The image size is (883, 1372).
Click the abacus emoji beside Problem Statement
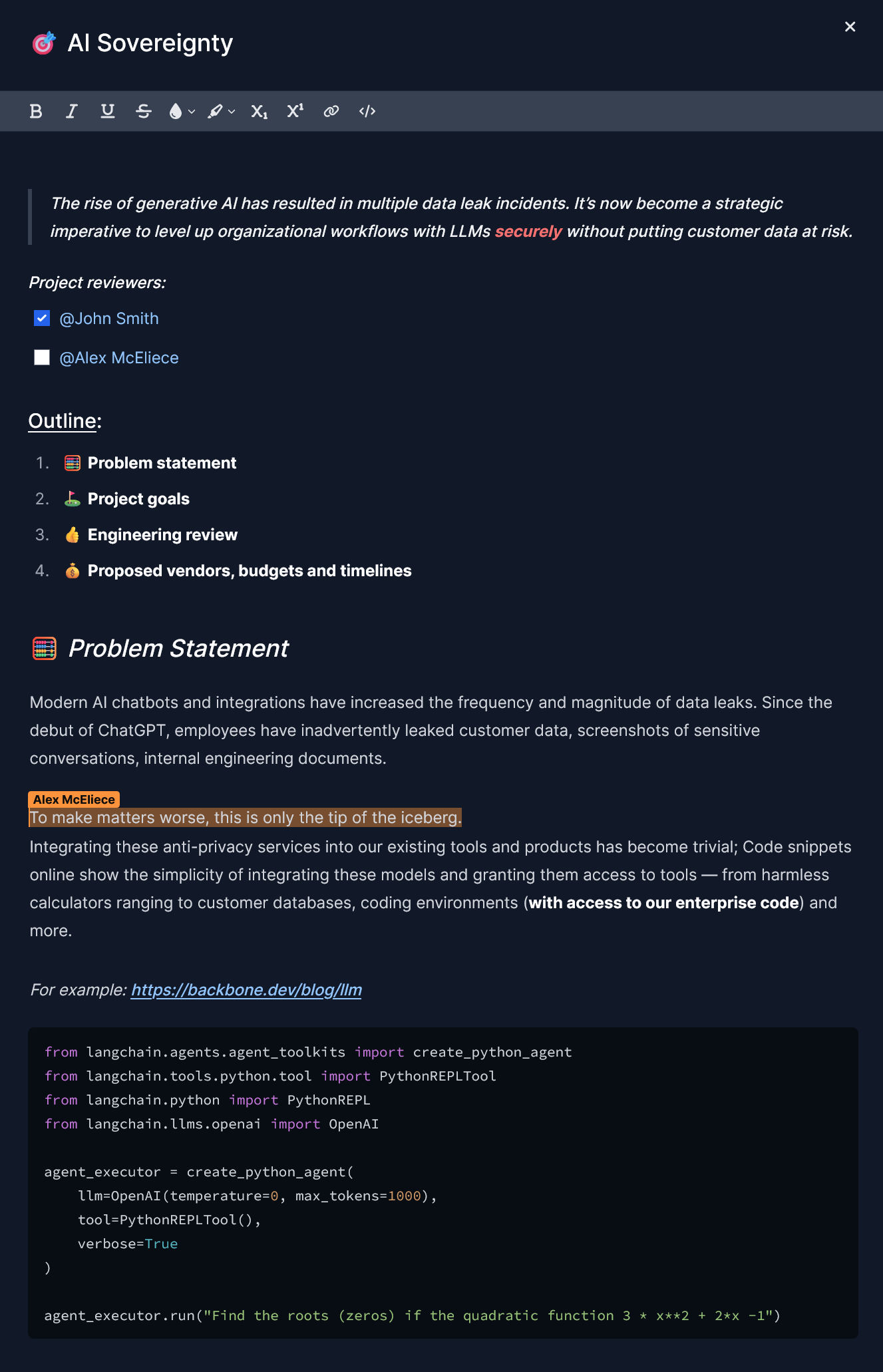[x=43, y=648]
